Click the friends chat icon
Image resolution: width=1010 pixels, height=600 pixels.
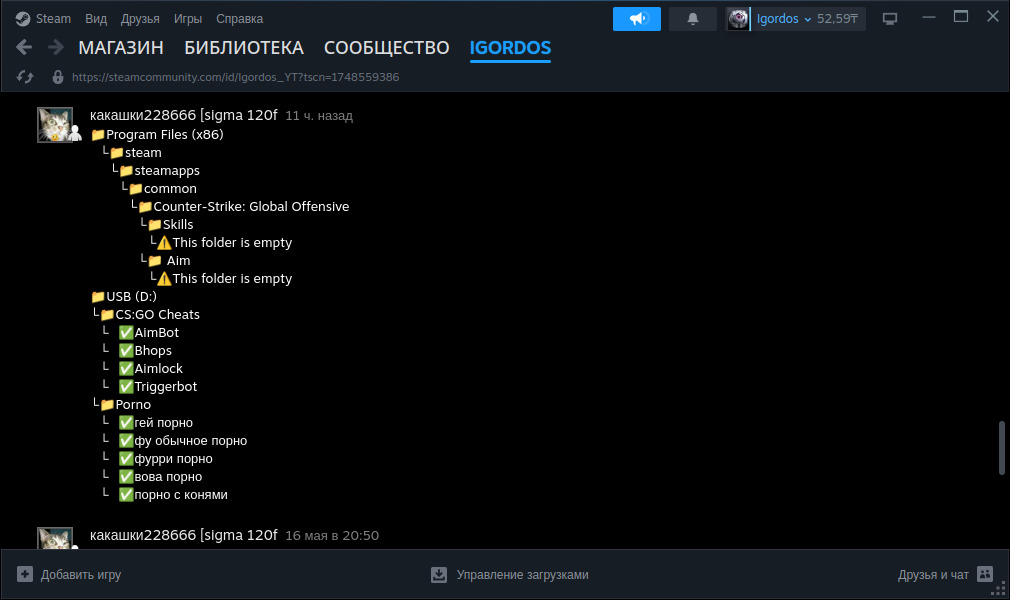(x=985, y=574)
